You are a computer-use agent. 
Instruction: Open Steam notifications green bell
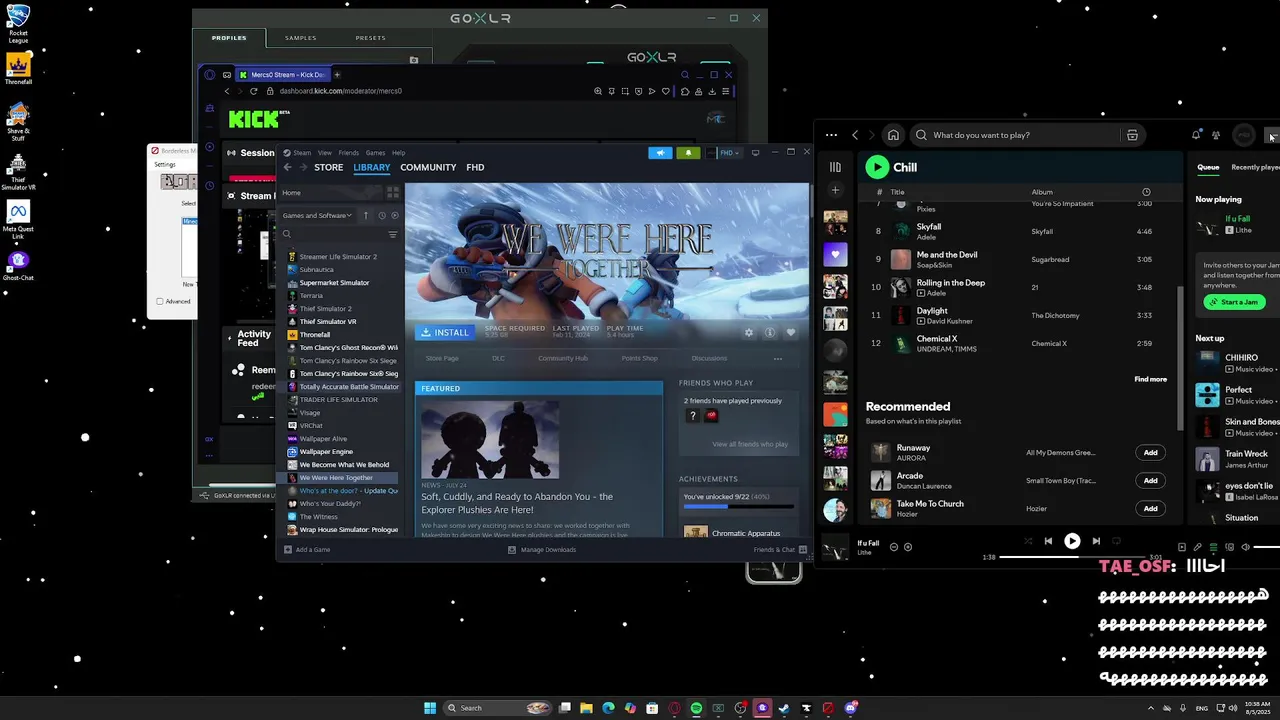click(x=687, y=153)
